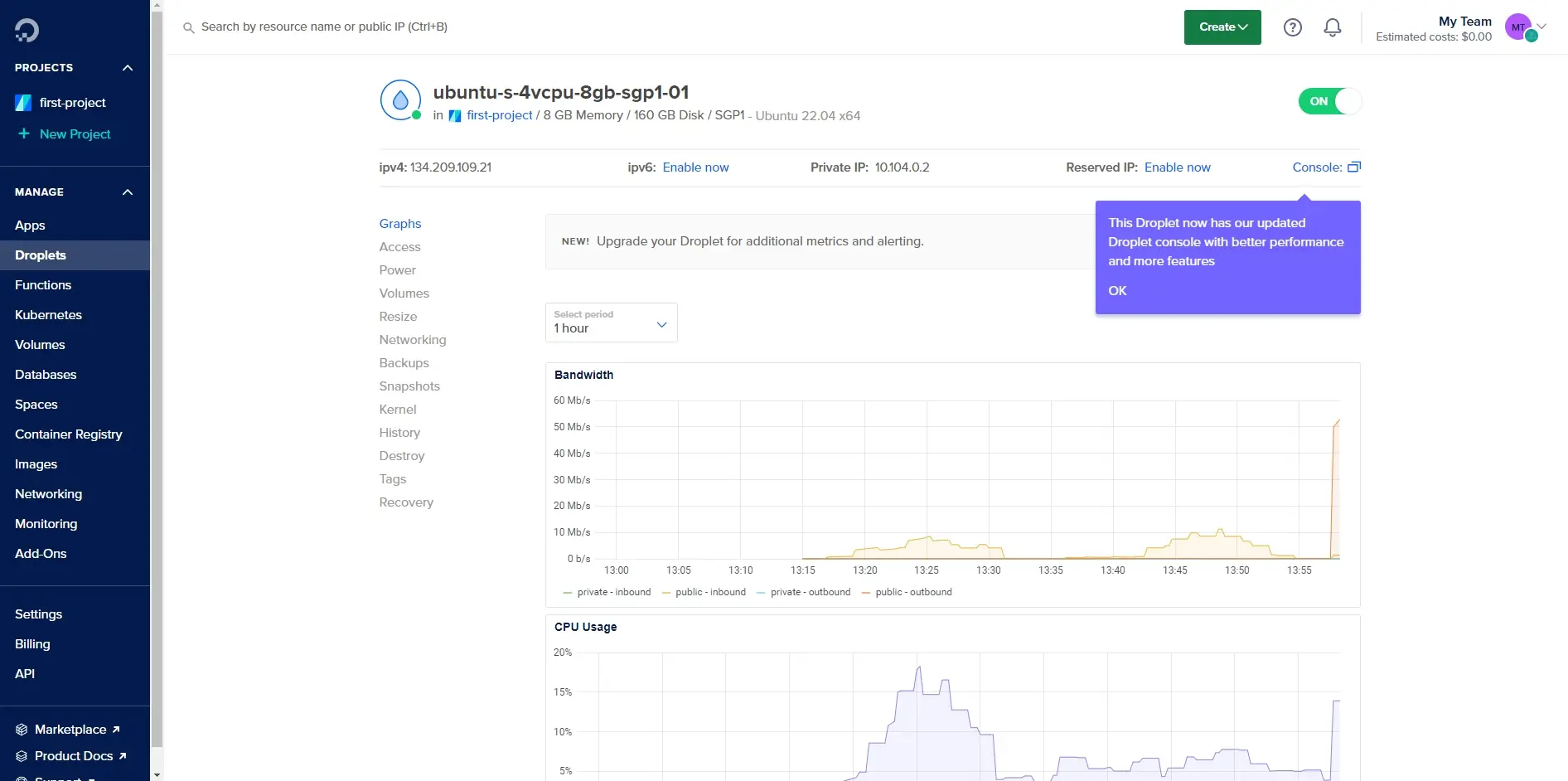The width and height of the screenshot is (1568, 781).
Task: Collapse the PROJECTS section chevron
Action: tap(128, 68)
